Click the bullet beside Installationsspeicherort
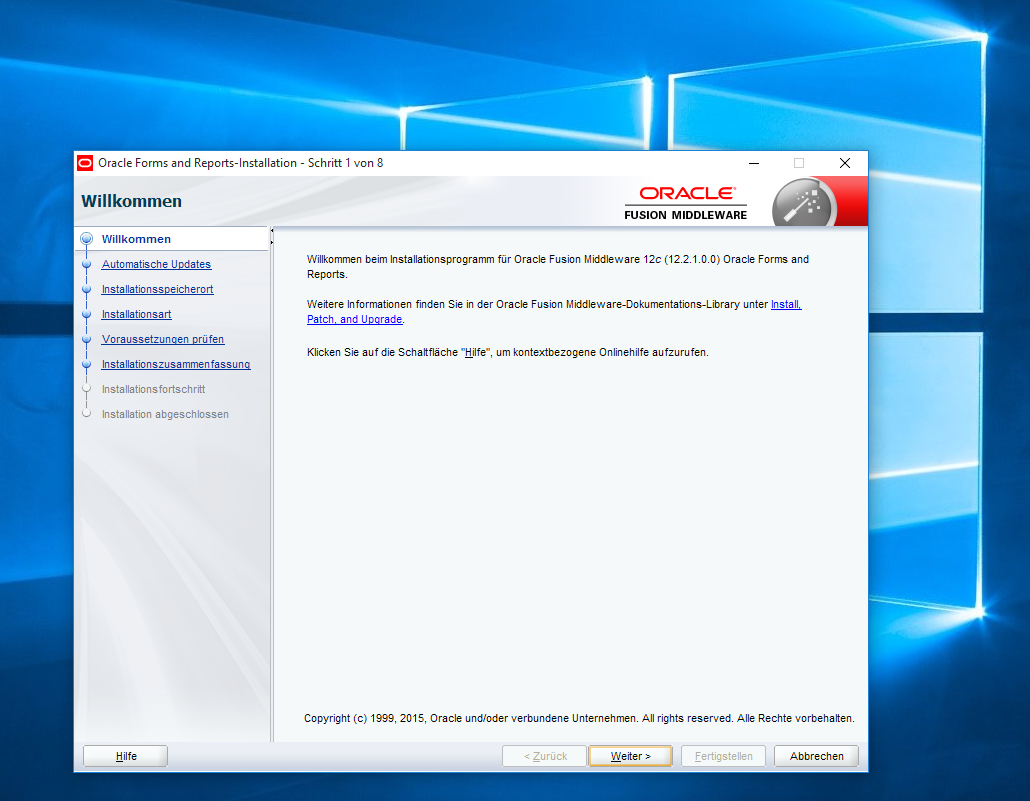The image size is (1030, 801). [86, 289]
